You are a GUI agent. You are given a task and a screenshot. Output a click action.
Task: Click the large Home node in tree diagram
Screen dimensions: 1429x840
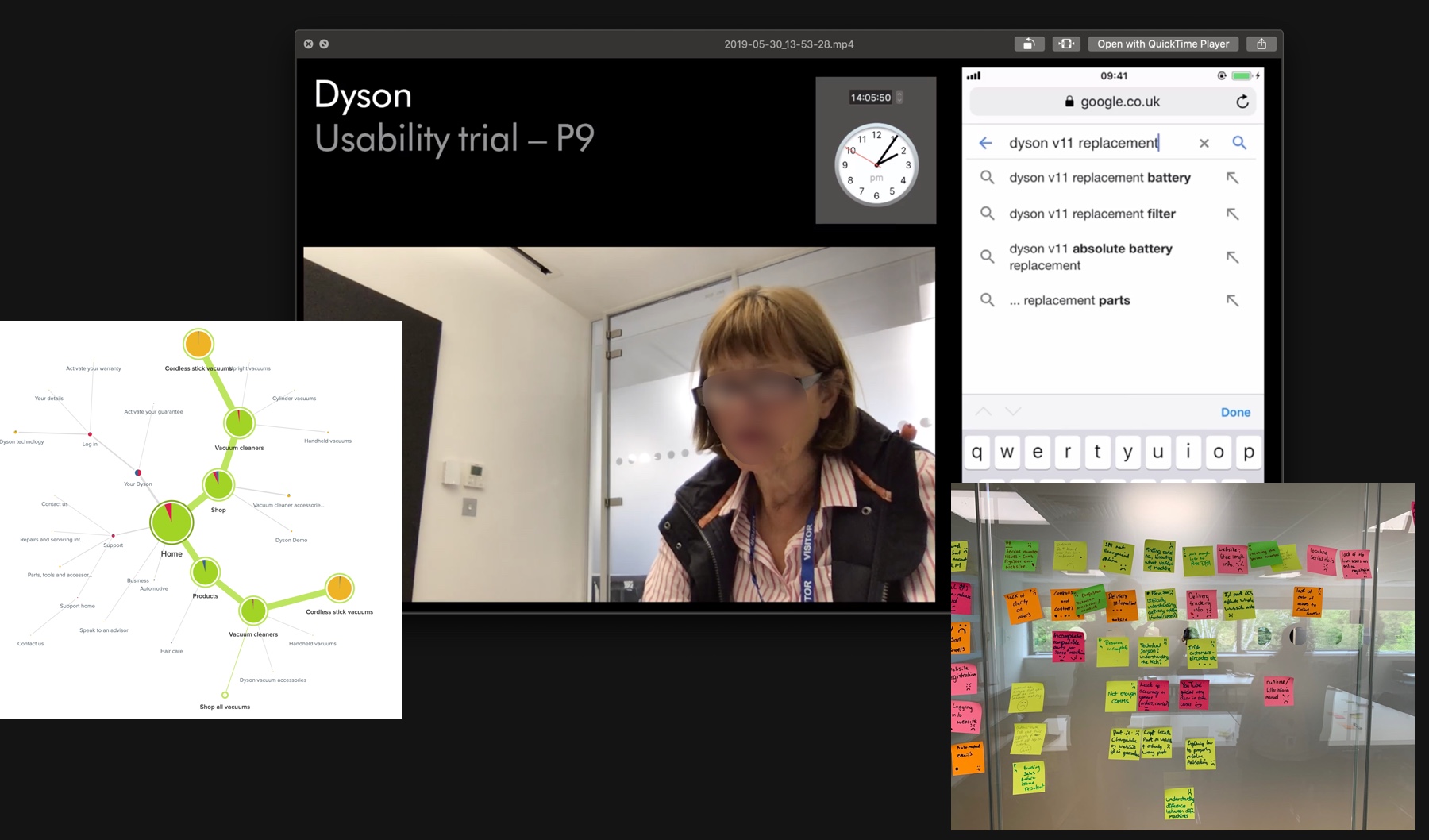171,522
